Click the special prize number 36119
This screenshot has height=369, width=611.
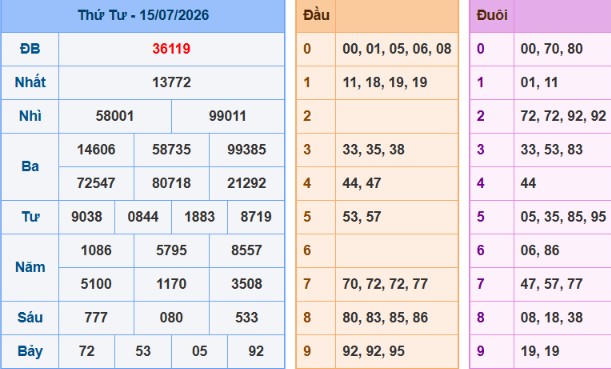(171, 49)
